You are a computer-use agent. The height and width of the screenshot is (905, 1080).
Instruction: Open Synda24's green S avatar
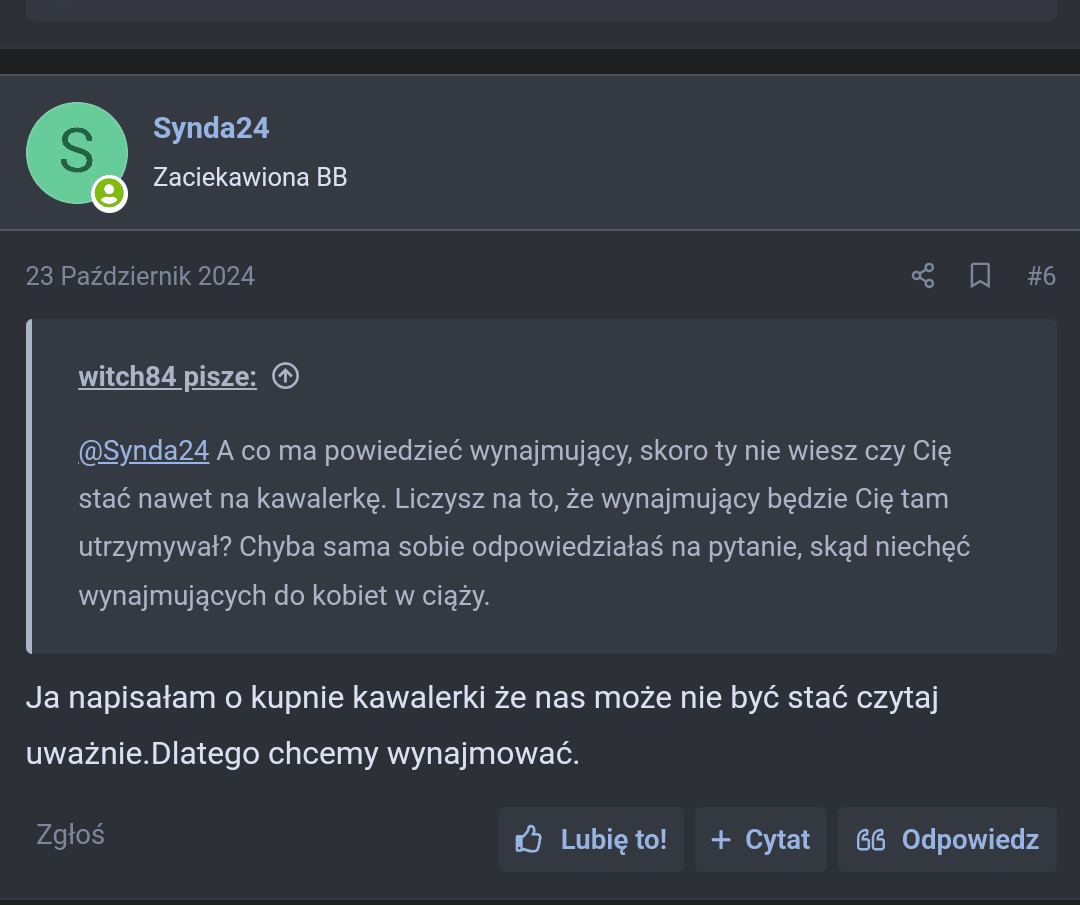pos(76,153)
